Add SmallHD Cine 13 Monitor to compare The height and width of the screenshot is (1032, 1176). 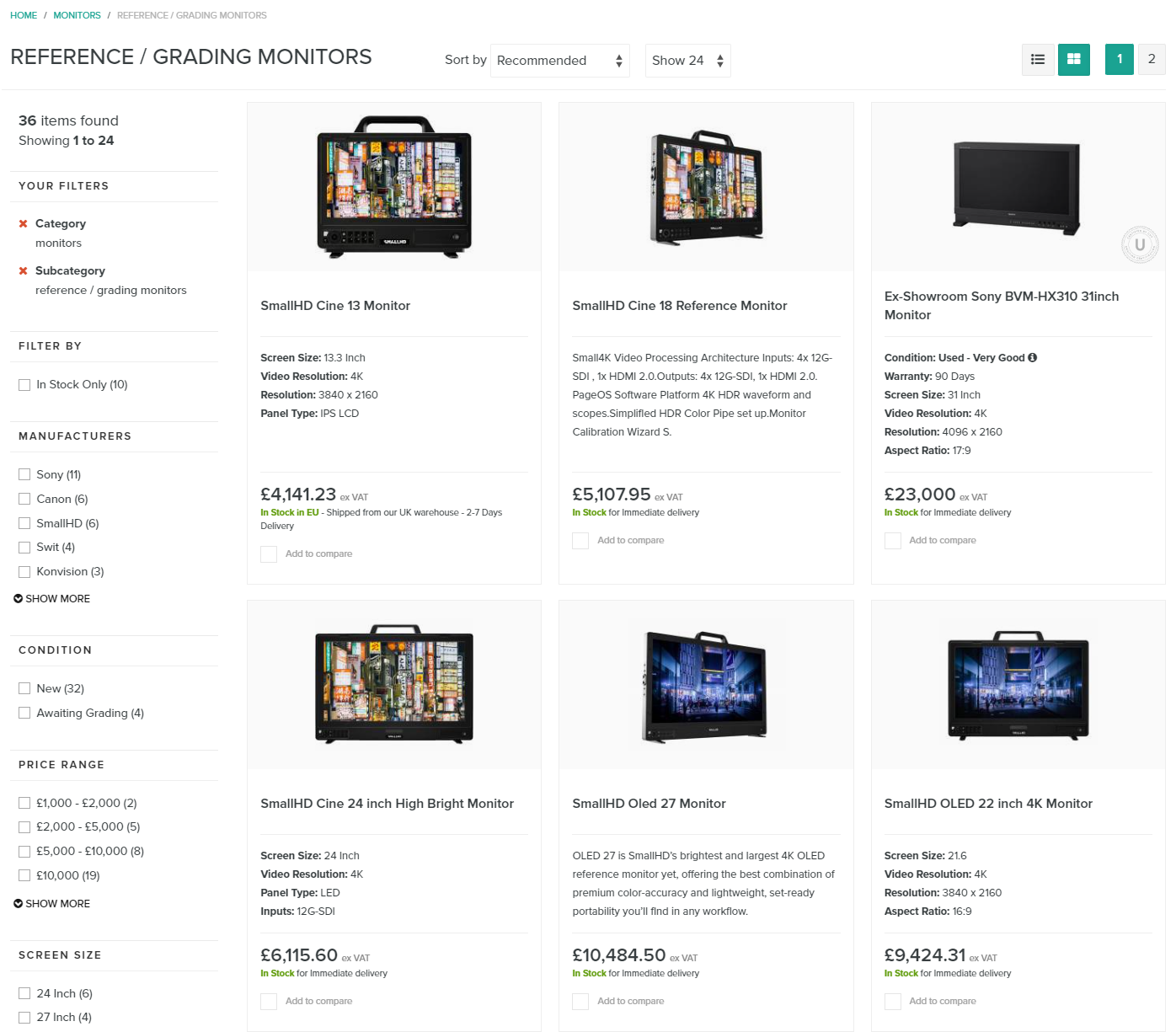coord(269,554)
